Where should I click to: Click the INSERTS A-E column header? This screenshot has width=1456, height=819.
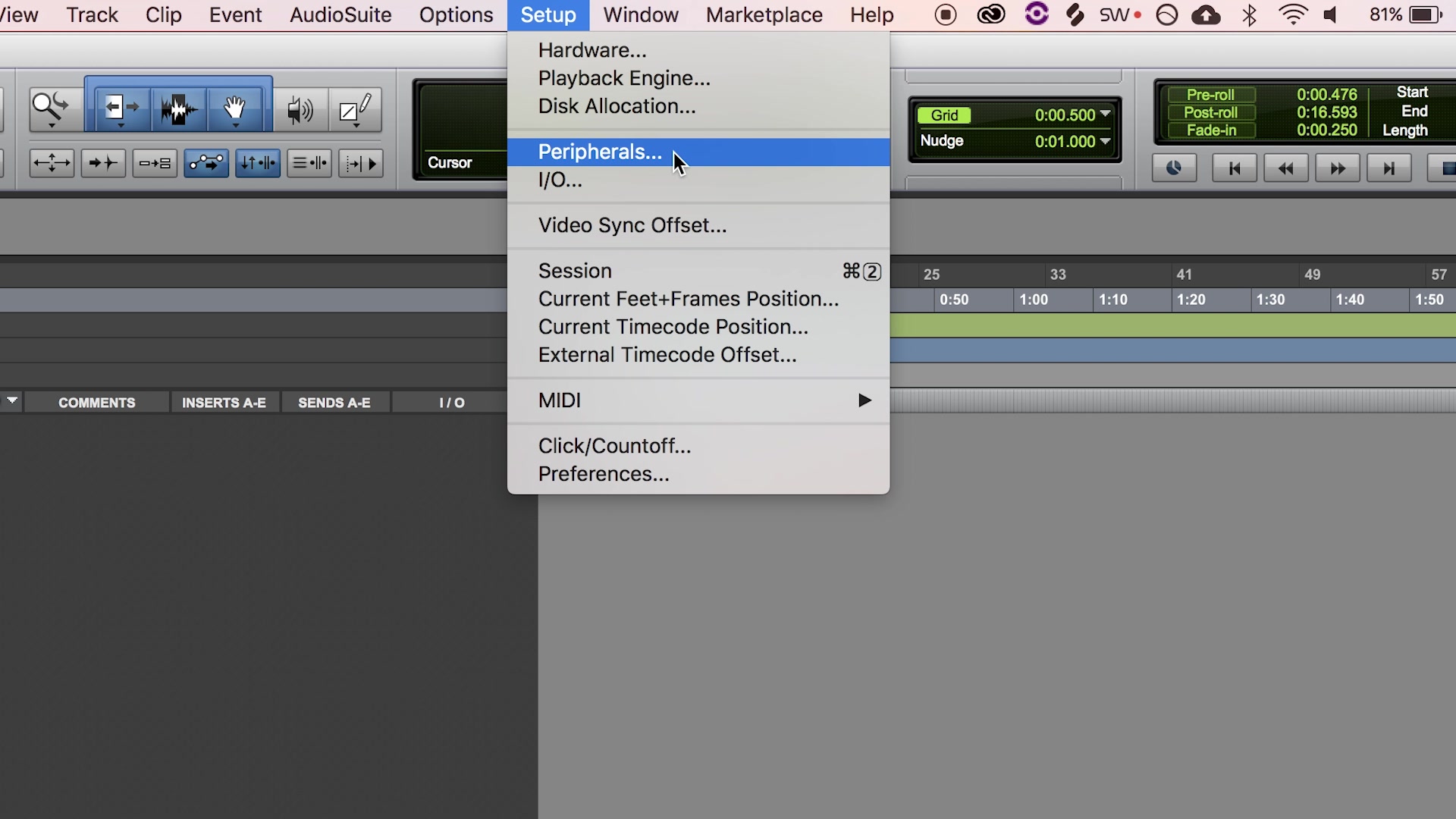pos(224,403)
